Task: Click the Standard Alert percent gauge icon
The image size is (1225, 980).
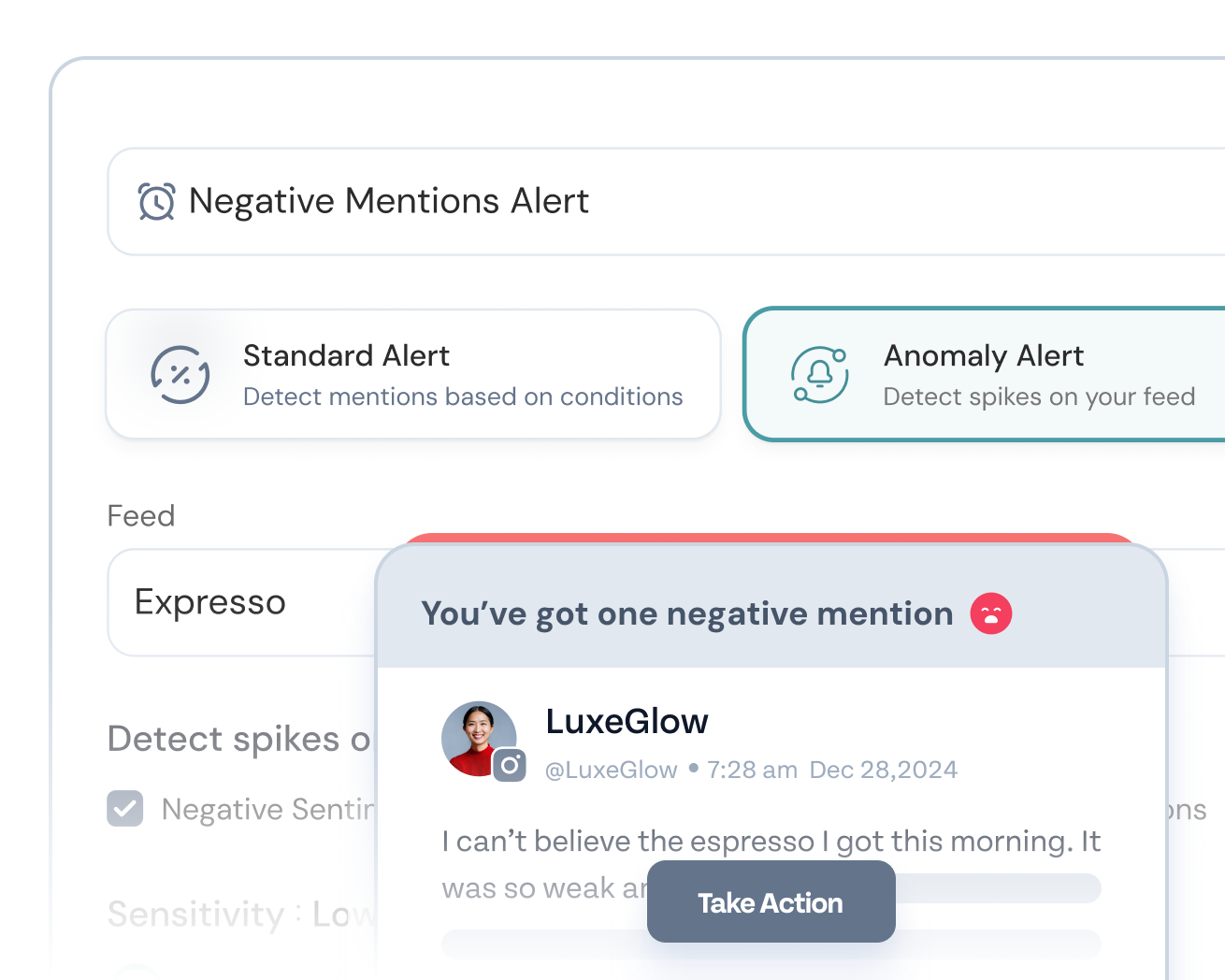Action: (x=180, y=375)
